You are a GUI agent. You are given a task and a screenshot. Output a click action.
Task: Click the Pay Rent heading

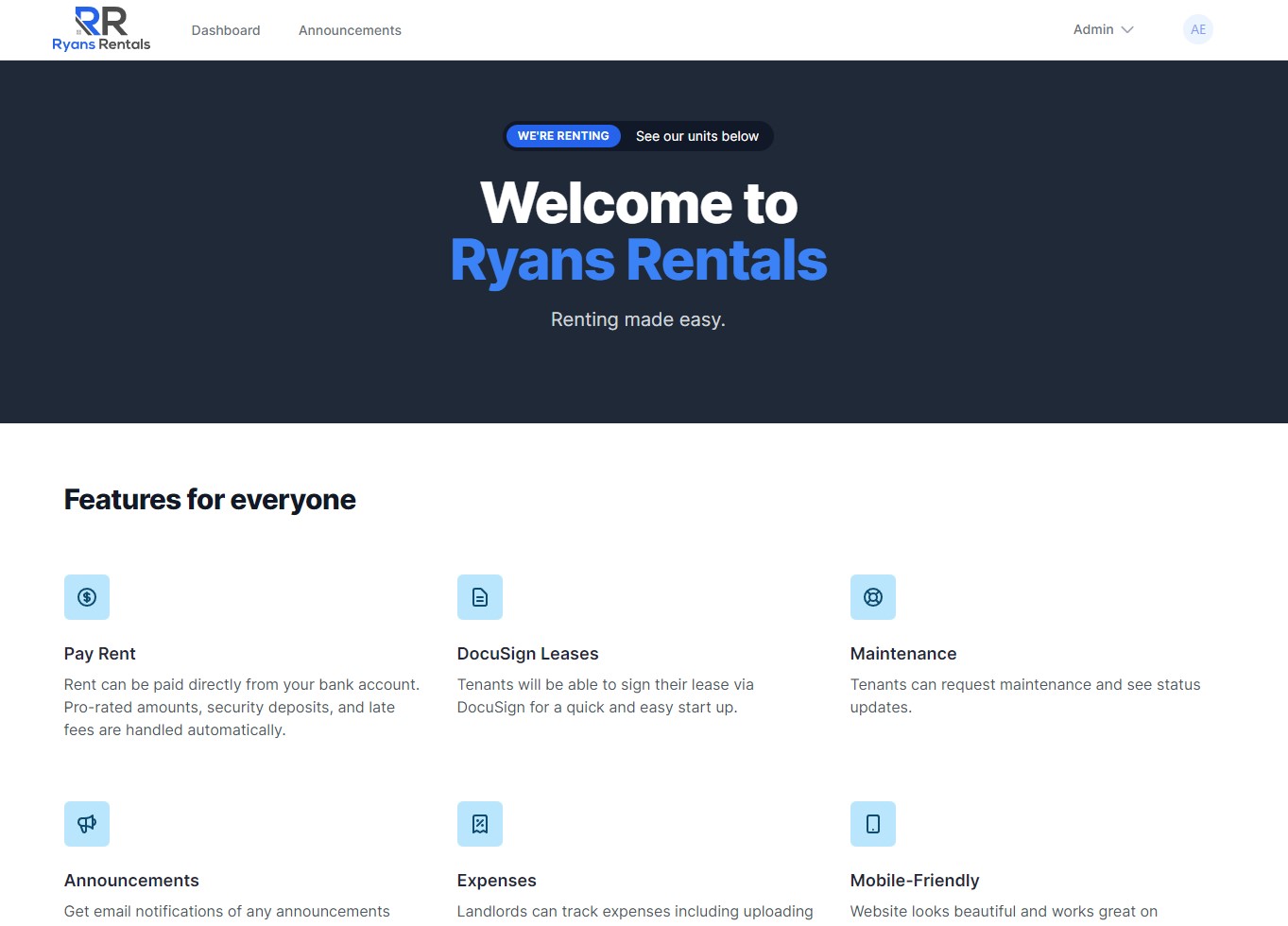tap(100, 654)
